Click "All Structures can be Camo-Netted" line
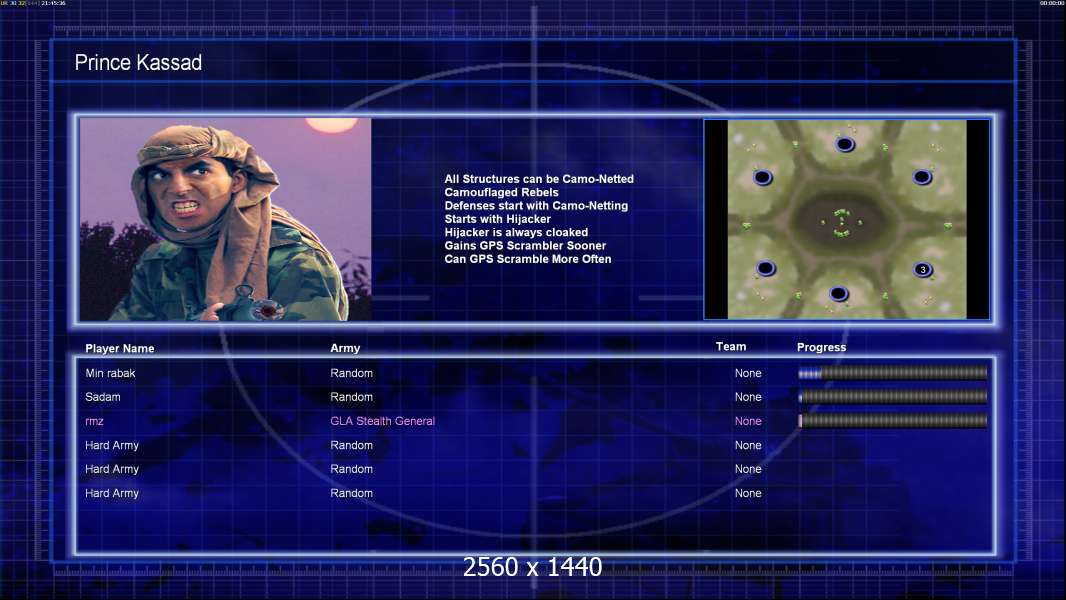Image resolution: width=1066 pixels, height=600 pixels. click(539, 179)
